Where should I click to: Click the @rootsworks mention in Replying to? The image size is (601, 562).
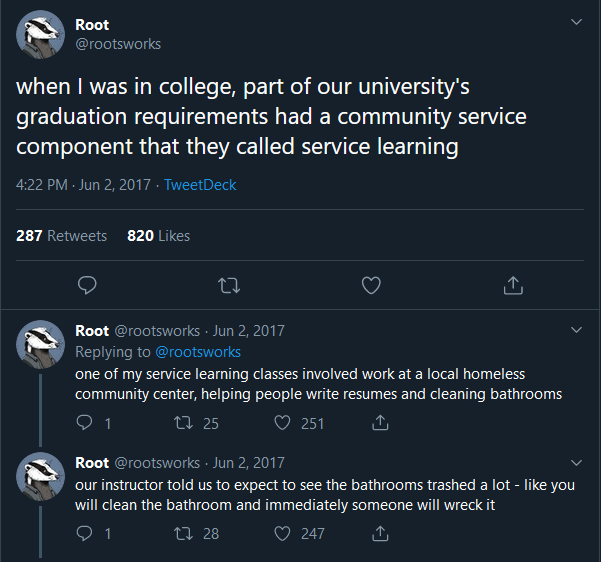tap(196, 352)
